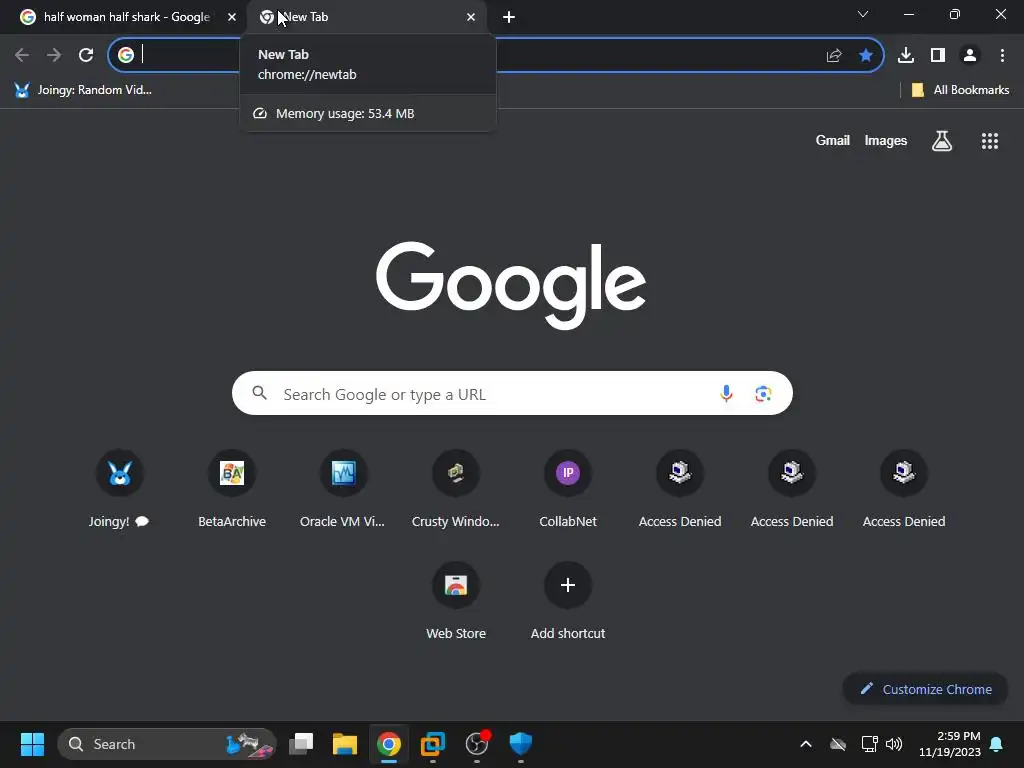The image size is (1024, 768).
Task: Click the volume speaker tray icon
Action: 894,744
